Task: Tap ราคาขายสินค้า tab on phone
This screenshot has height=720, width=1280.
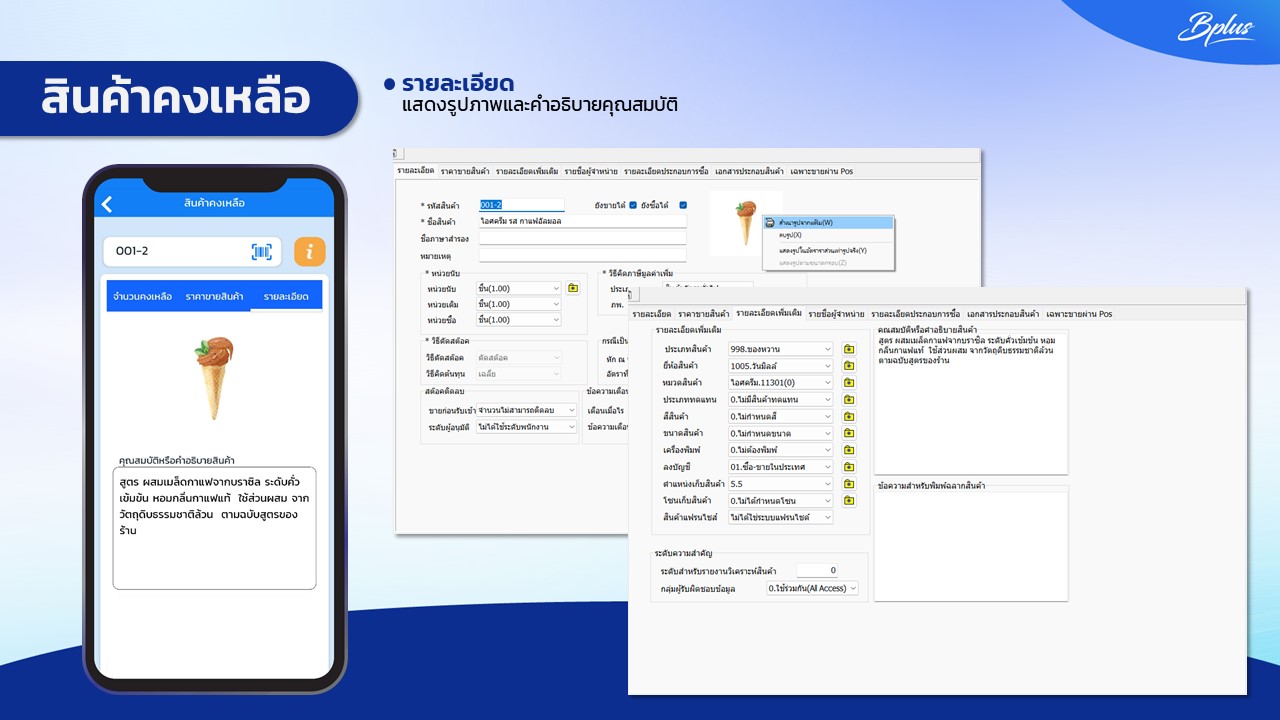Action: coord(214,297)
